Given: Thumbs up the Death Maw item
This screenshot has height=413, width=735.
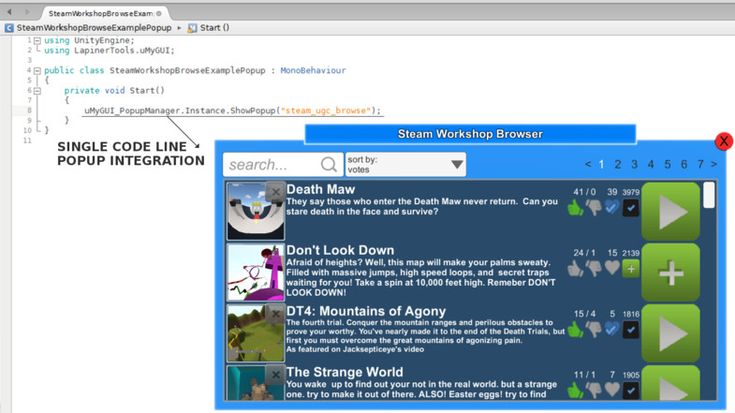Looking at the screenshot, I should coord(574,208).
